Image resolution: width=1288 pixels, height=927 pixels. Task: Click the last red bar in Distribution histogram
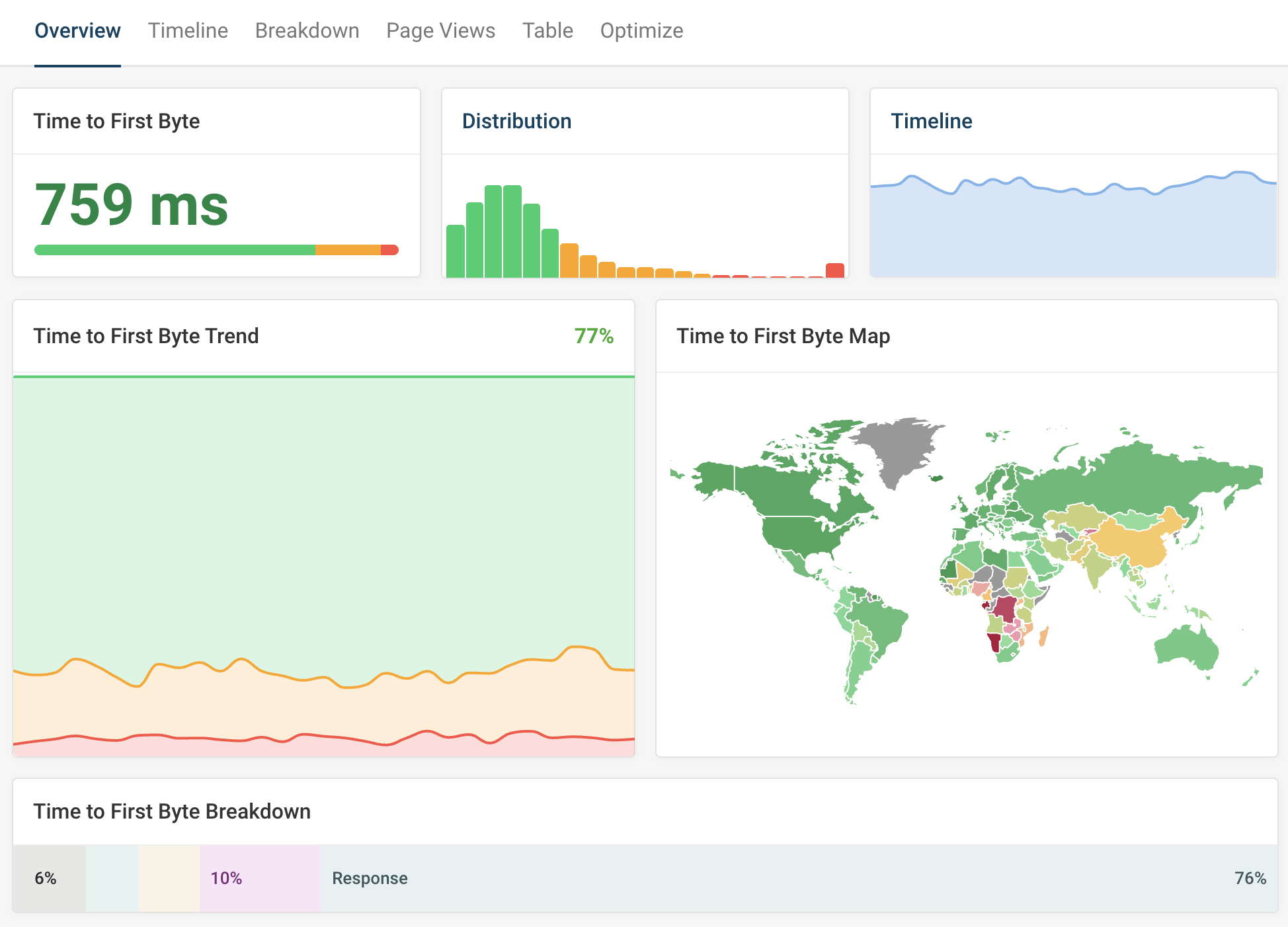pos(835,270)
